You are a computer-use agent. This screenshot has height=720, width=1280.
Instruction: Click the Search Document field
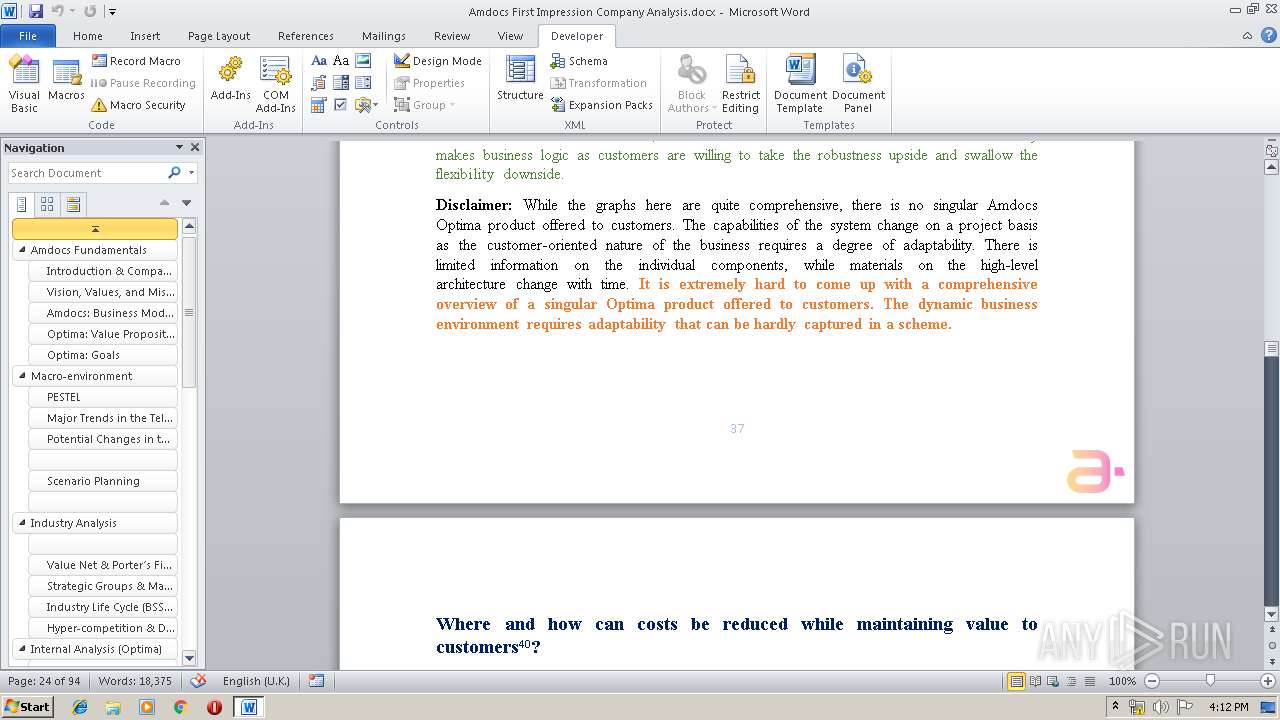click(87, 173)
